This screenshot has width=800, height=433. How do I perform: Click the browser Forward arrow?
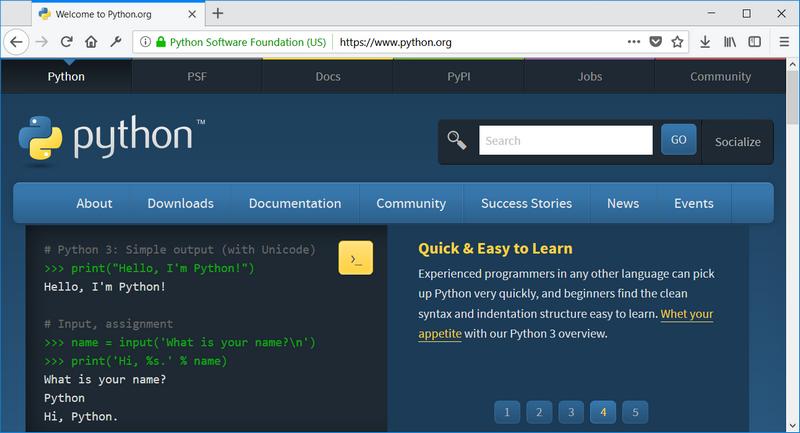click(x=42, y=42)
